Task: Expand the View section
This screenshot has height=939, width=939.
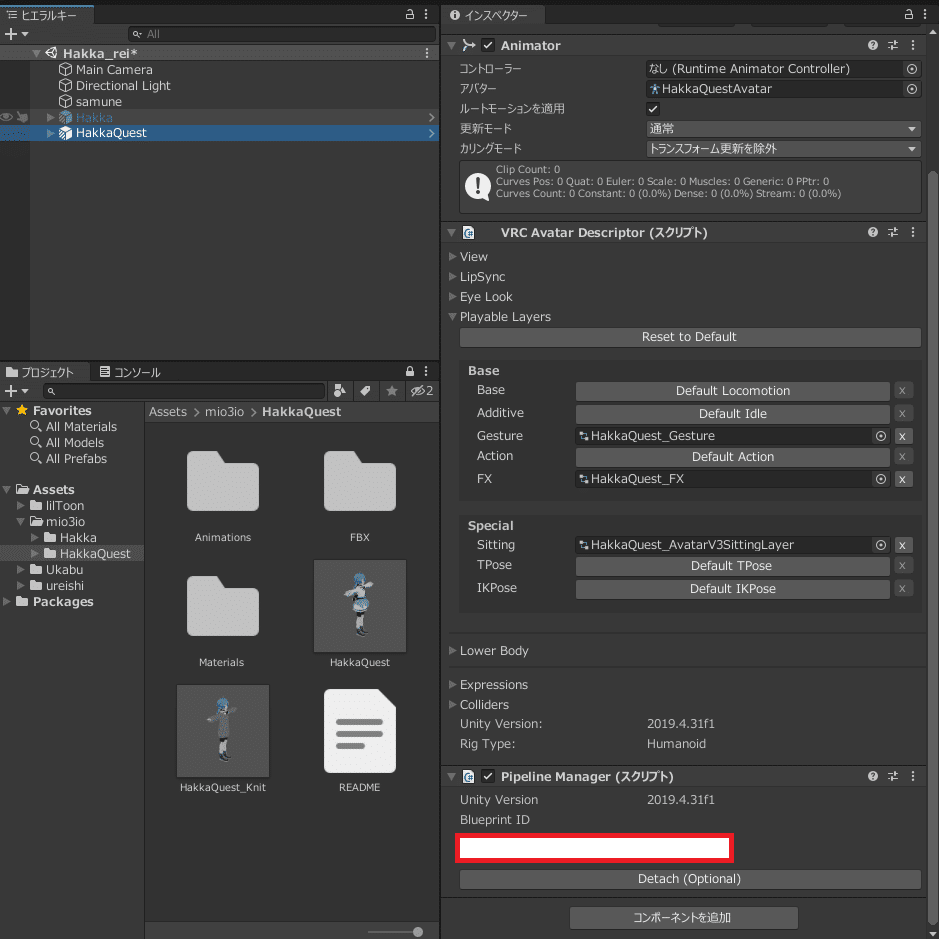Action: (453, 256)
